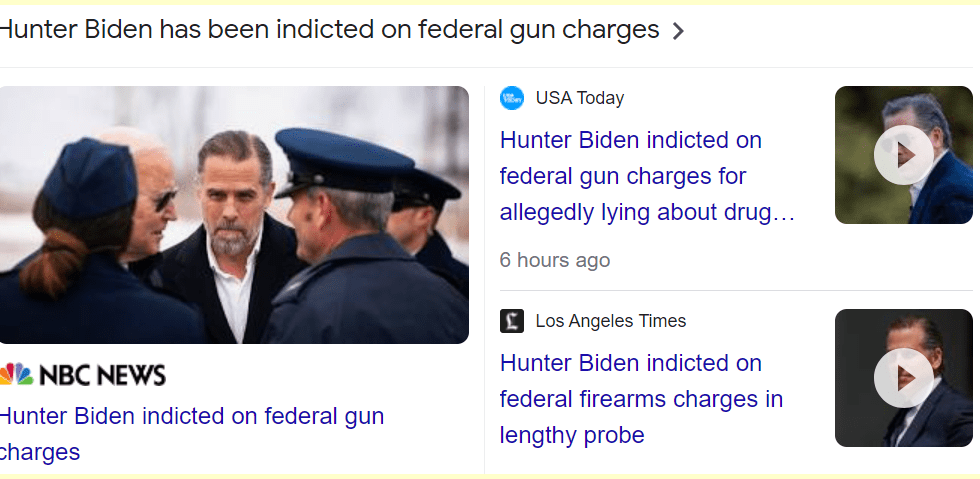
Task: Open the 'federal firearms charges in lengthy probe' article
Action: coord(641,399)
